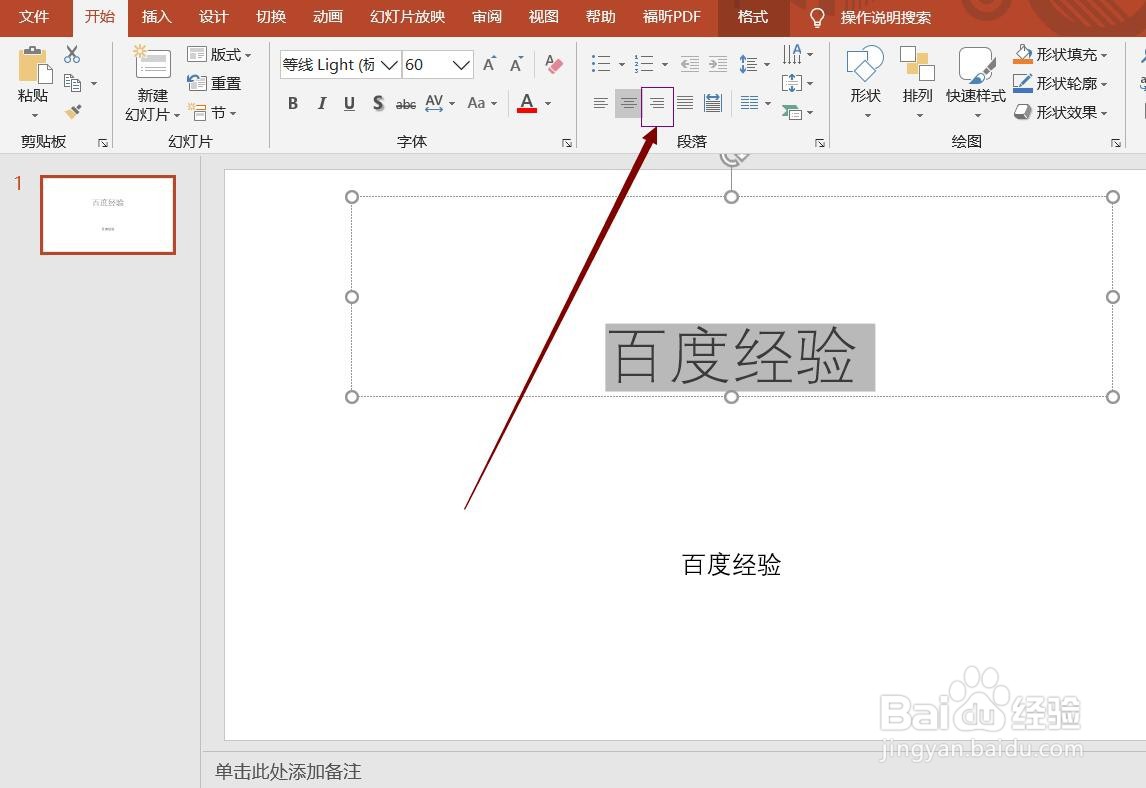Decrease the list indent level

pyautogui.click(x=690, y=64)
